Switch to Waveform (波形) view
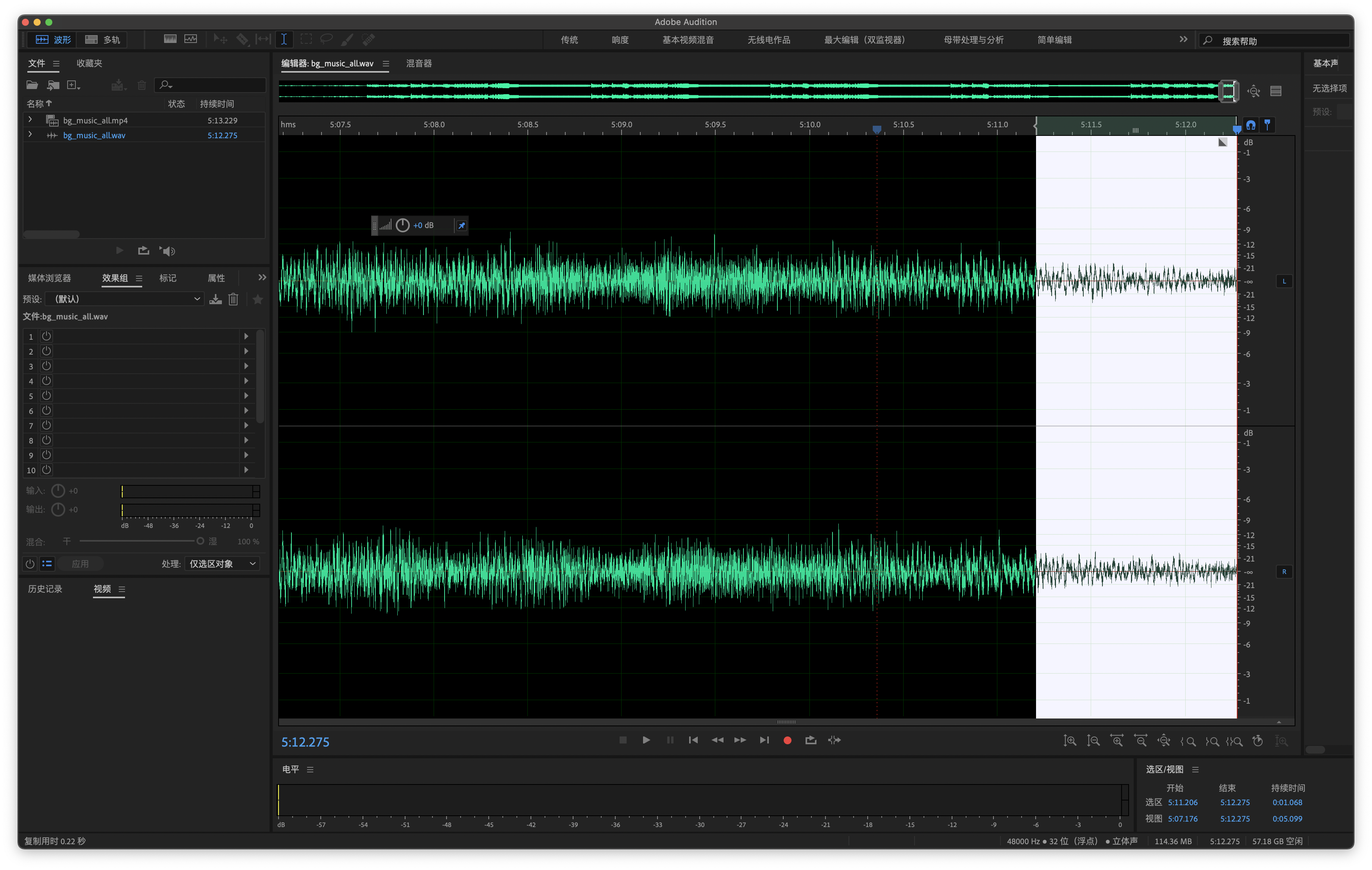The width and height of the screenshot is (1372, 870). pos(53,39)
